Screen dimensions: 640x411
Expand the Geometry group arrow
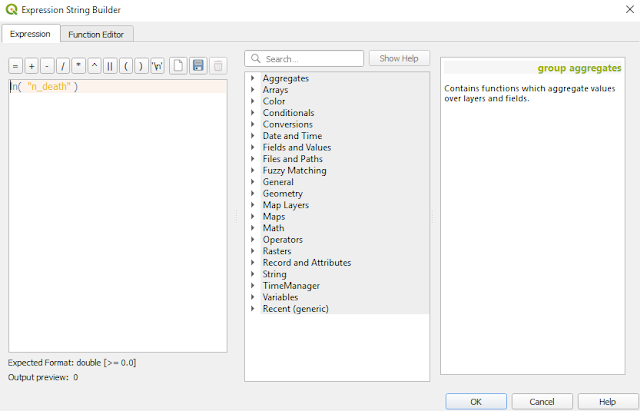click(253, 193)
